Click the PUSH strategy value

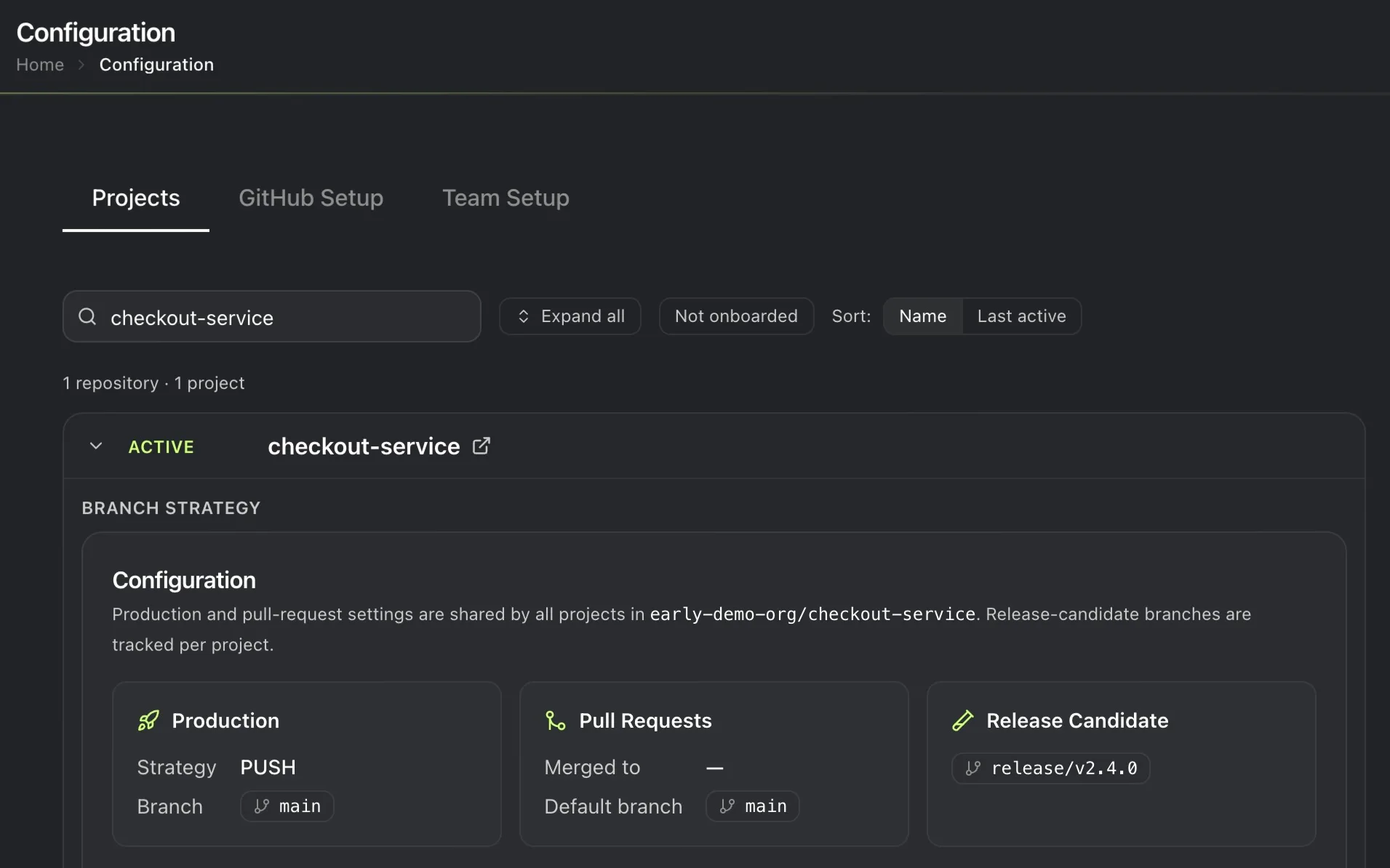[268, 767]
